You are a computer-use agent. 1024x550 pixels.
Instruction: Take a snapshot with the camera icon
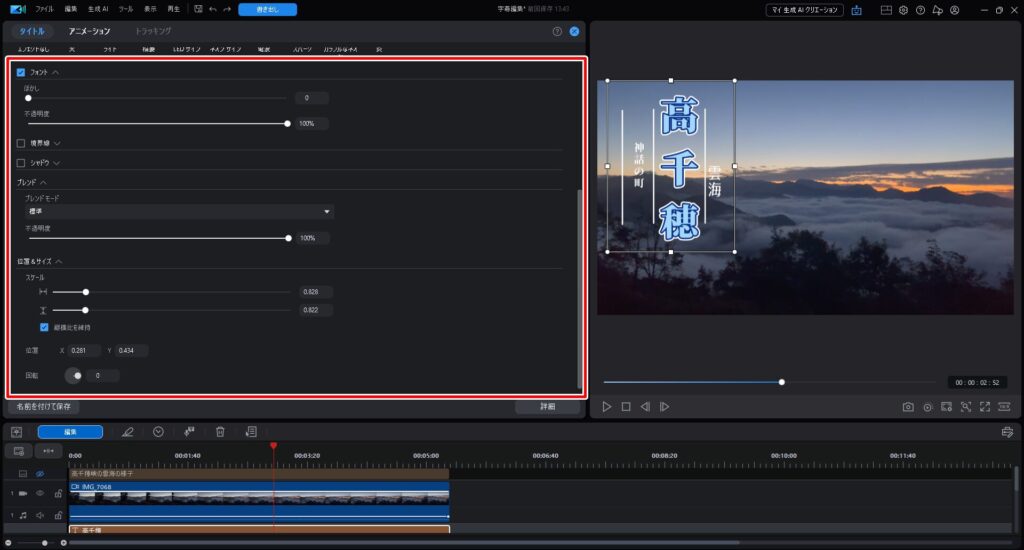point(908,407)
